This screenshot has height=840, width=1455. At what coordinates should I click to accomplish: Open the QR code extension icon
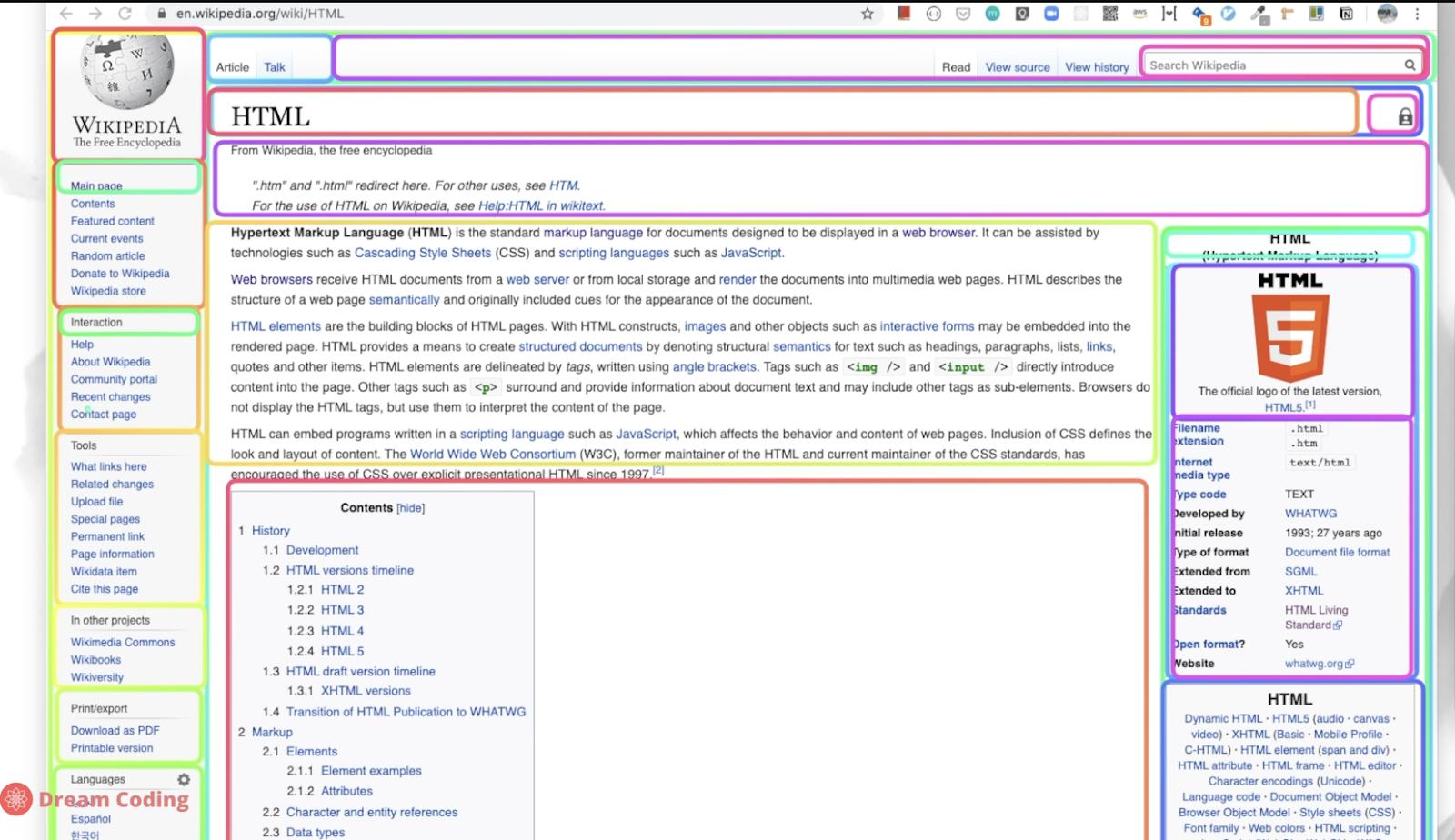tap(1110, 14)
